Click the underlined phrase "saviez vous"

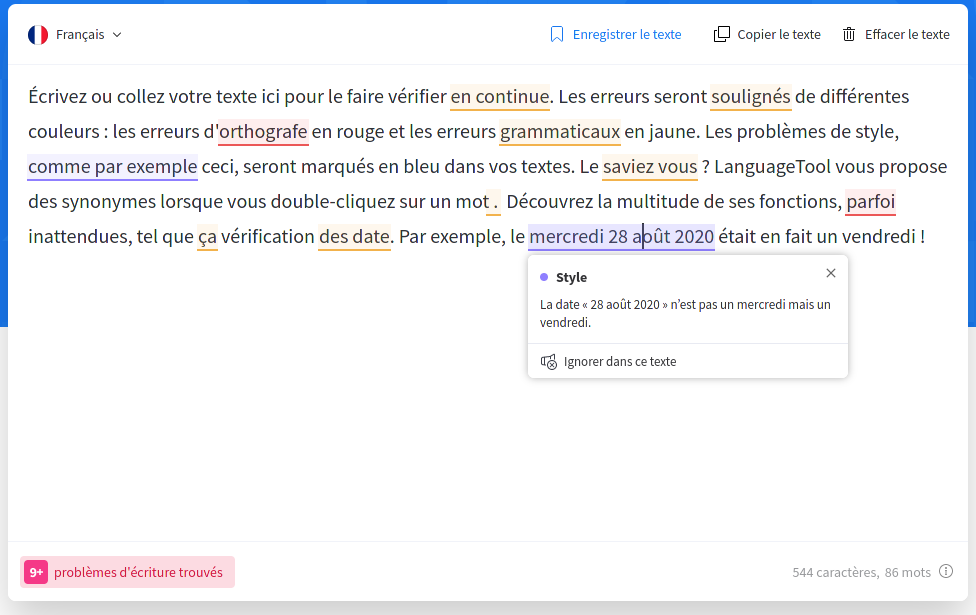(x=650, y=166)
